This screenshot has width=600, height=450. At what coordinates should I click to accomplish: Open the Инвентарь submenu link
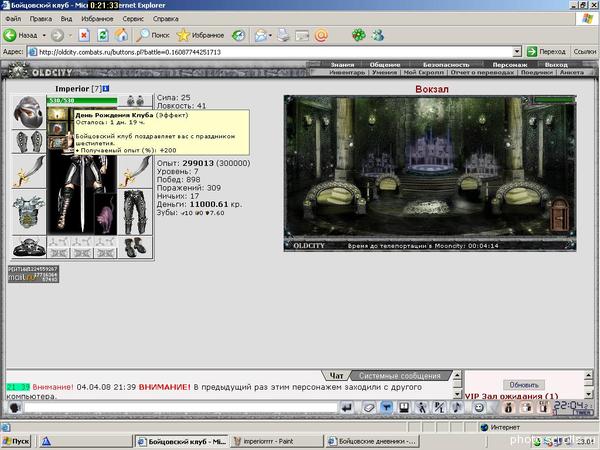click(347, 72)
